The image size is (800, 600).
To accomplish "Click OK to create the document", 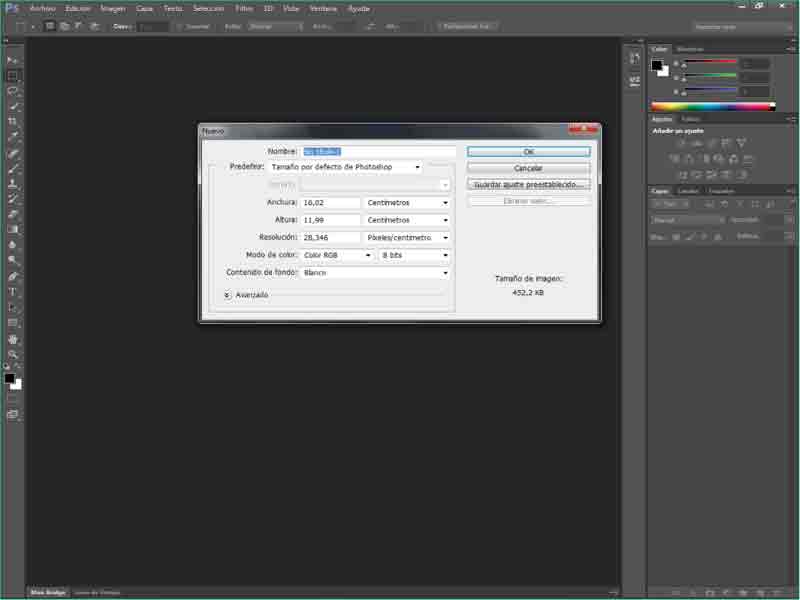I will [x=528, y=152].
